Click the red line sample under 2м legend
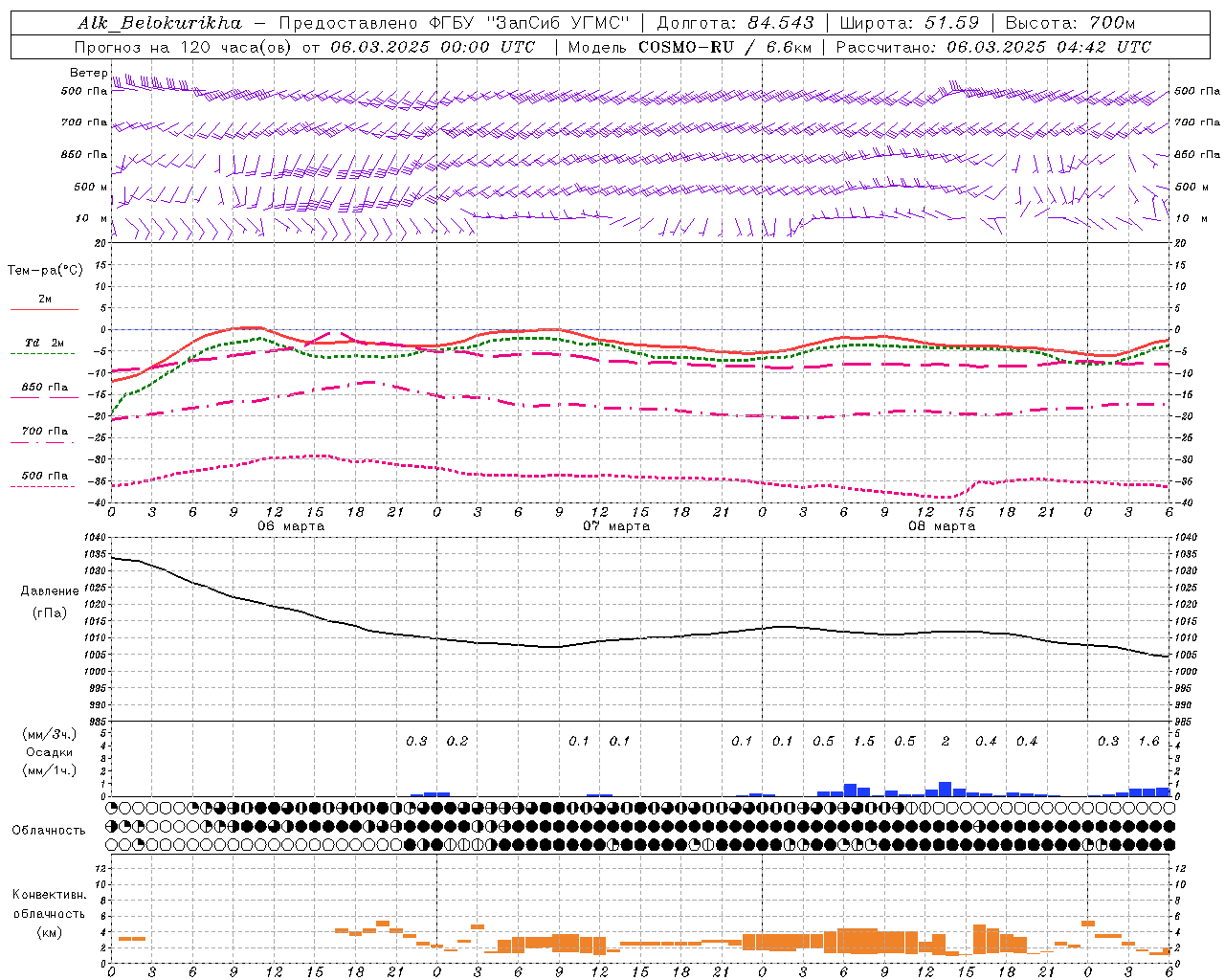Image resolution: width=1225 pixels, height=980 pixels. [x=44, y=310]
